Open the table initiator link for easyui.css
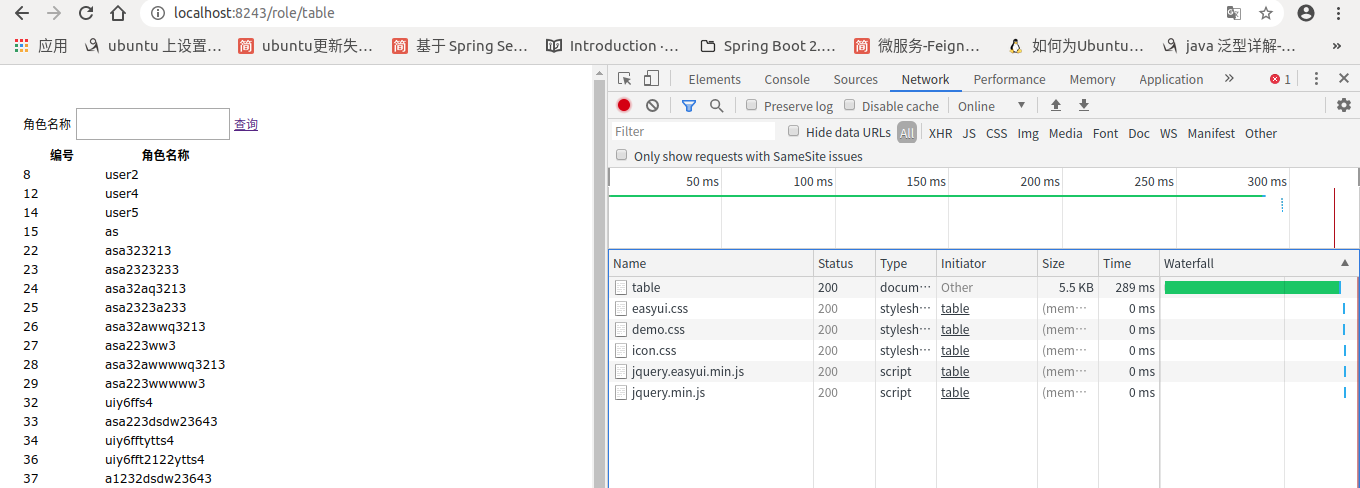Viewport: 1360px width, 488px height. point(955,309)
